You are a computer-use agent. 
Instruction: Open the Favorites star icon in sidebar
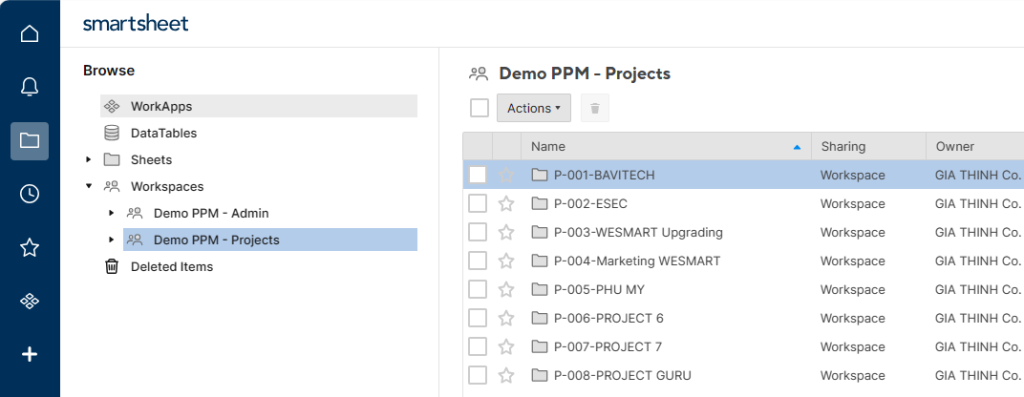29,247
